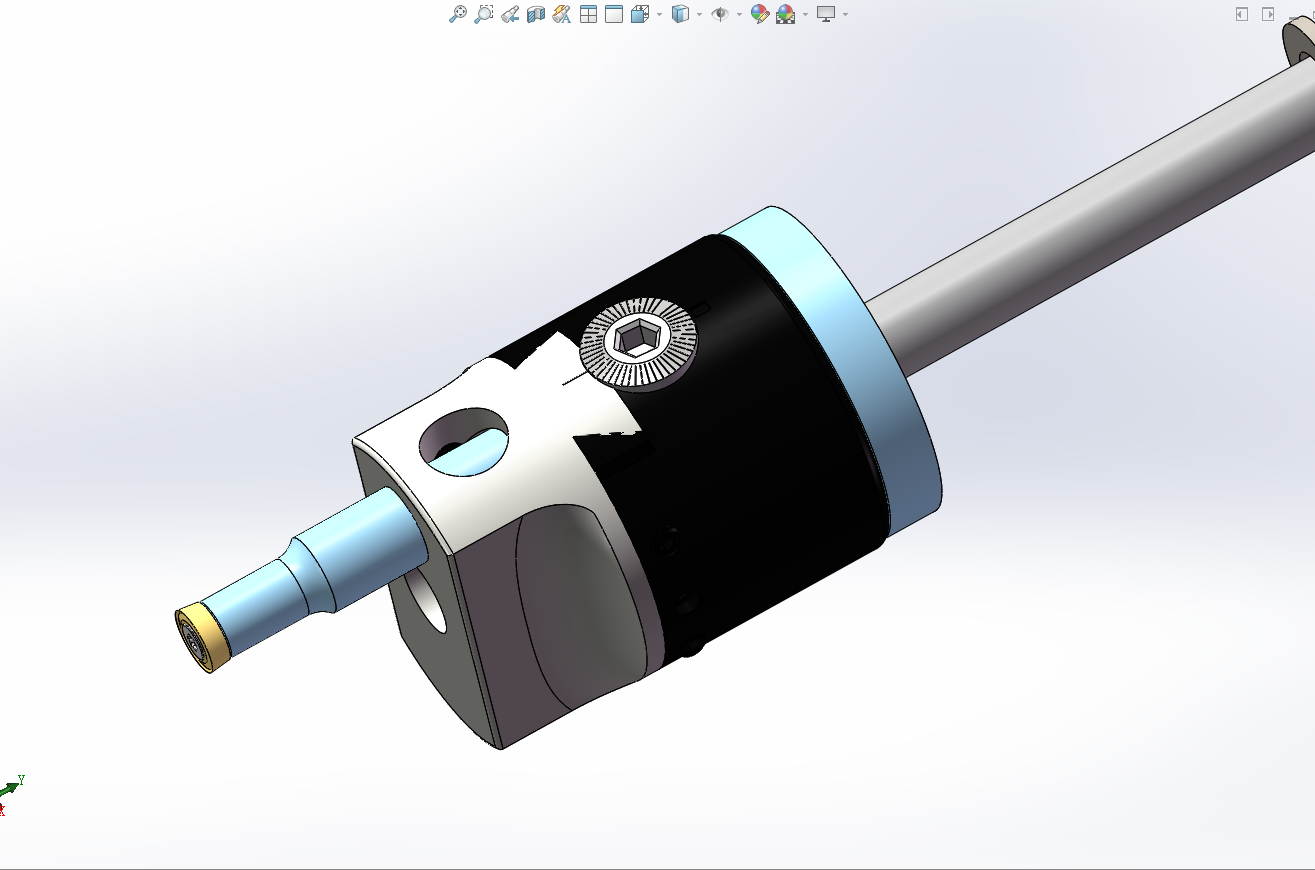Toggle the Section View tool
This screenshot has width=1315, height=870.
(x=536, y=14)
